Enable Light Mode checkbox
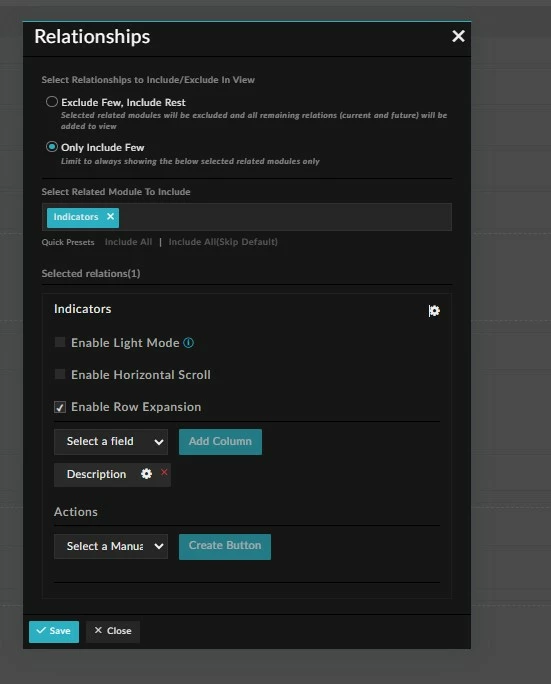Screen dimensions: 551x684 [60, 342]
